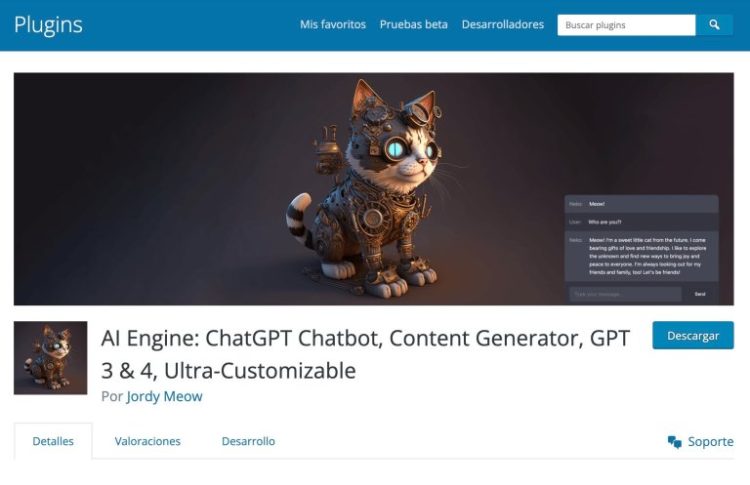Go to the Plugins home heading

coord(48,25)
